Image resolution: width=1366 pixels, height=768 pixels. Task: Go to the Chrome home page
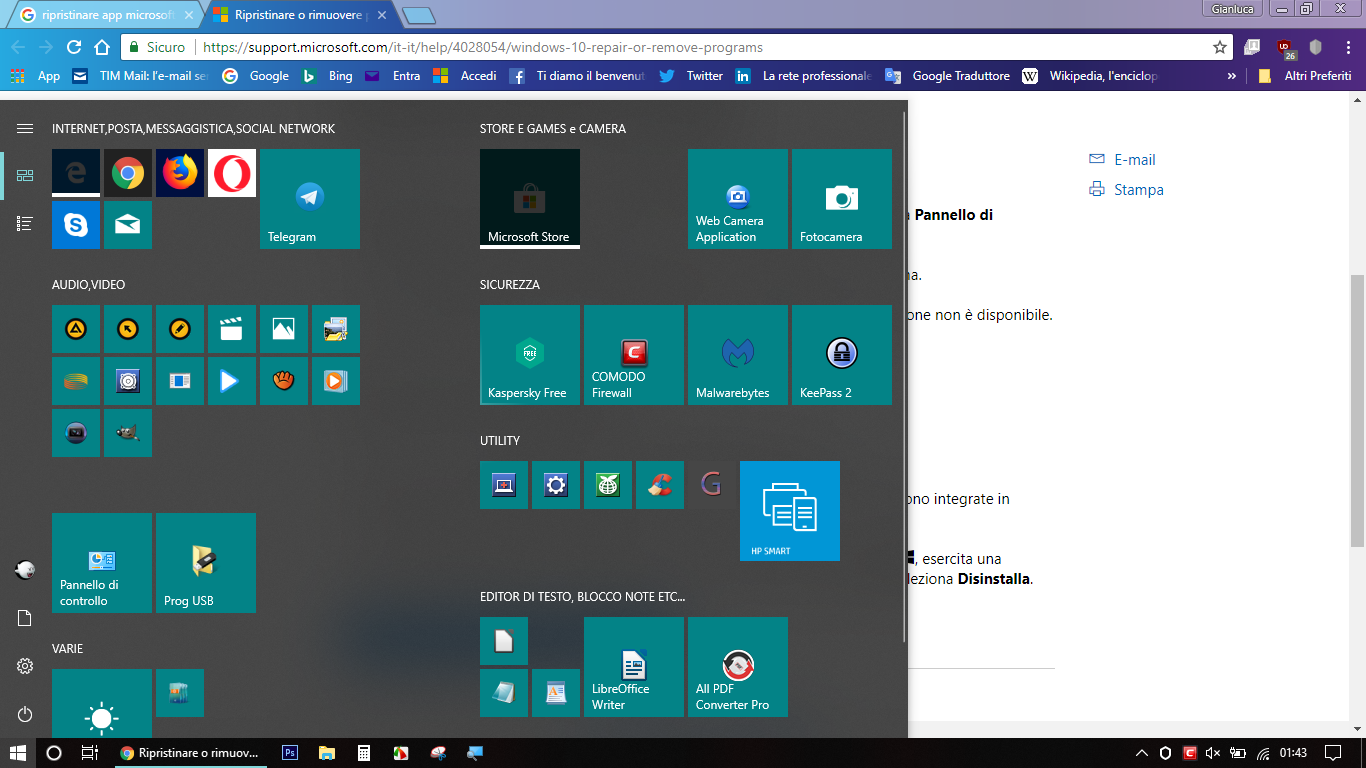pos(101,47)
